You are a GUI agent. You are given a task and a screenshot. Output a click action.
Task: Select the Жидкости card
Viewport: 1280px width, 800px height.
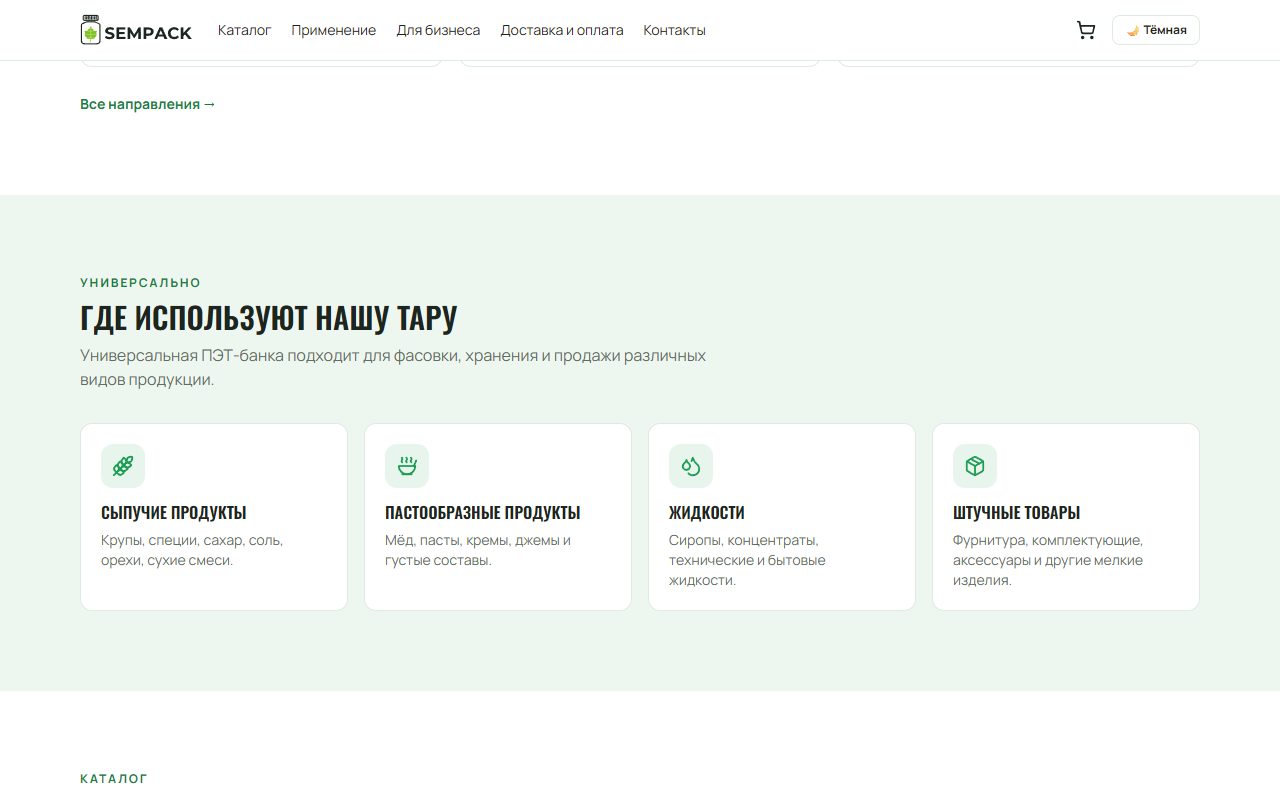point(782,517)
